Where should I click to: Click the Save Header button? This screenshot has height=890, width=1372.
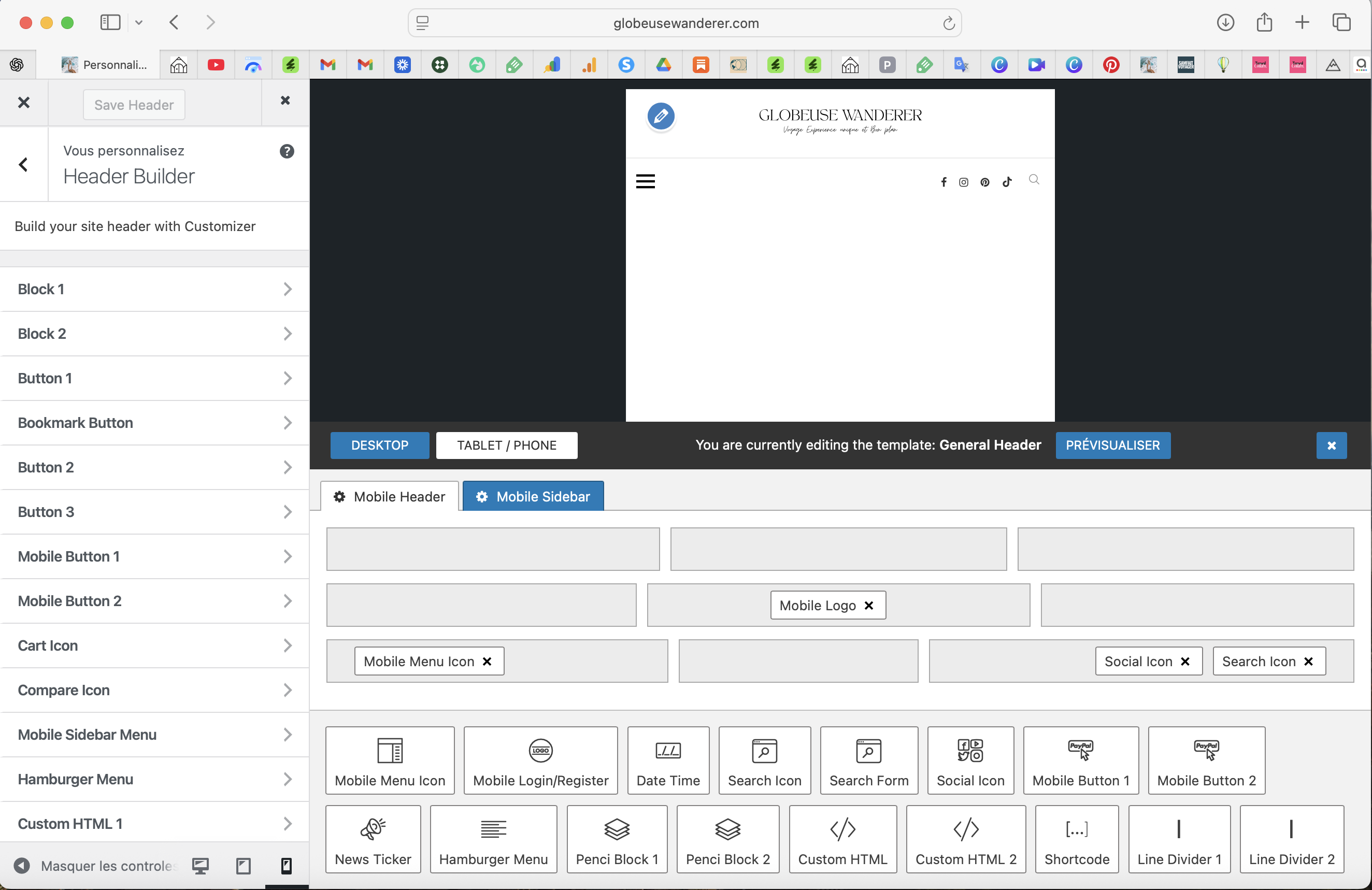[134, 104]
